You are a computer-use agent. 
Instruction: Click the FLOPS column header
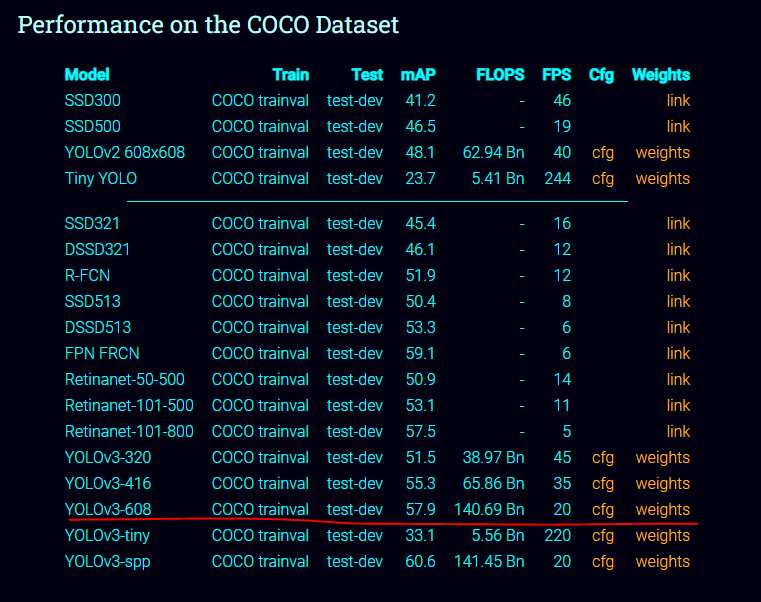coord(500,75)
